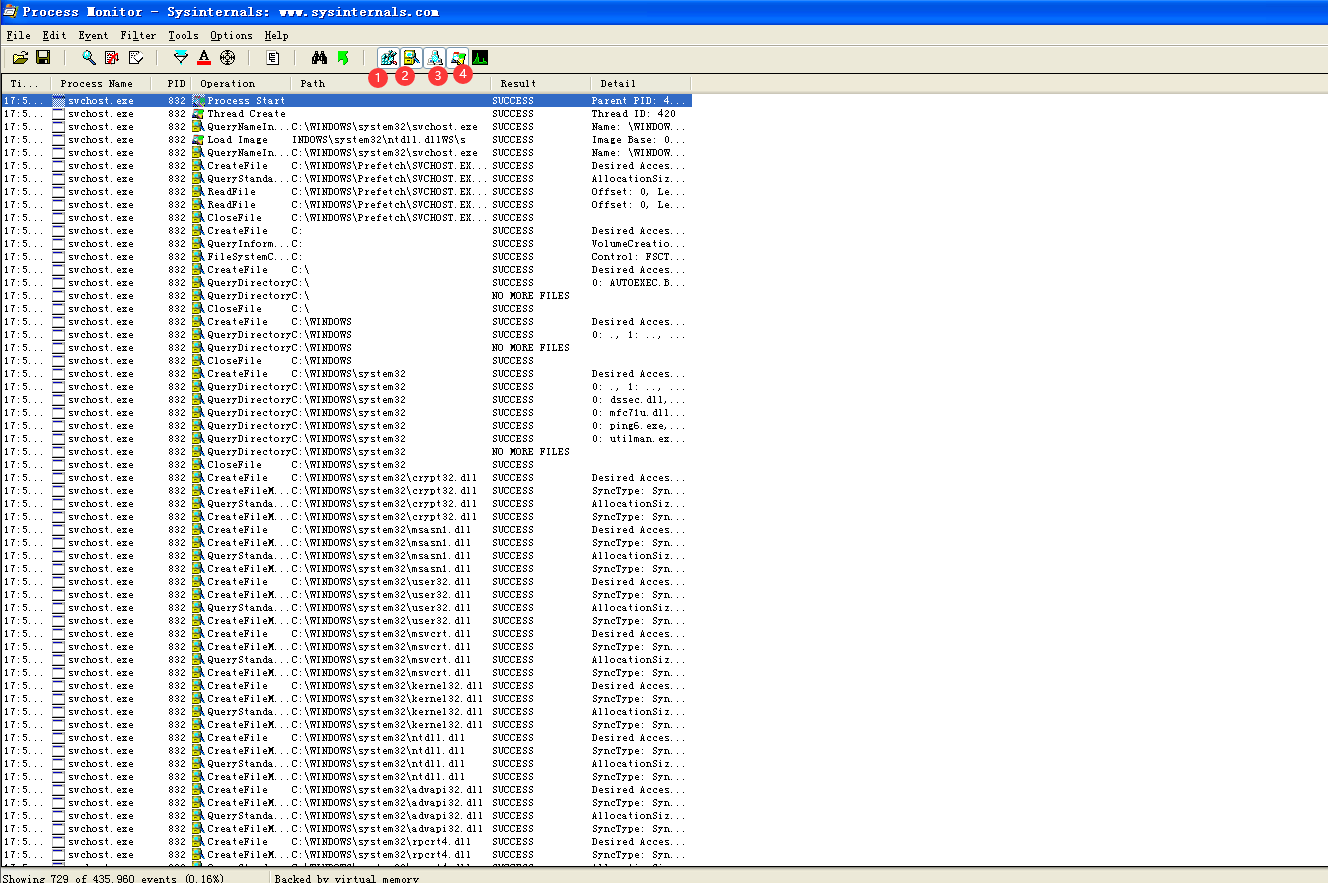The width and height of the screenshot is (1328, 883).
Task: Toggle event capture with the magnifier icon
Action: coord(89,58)
